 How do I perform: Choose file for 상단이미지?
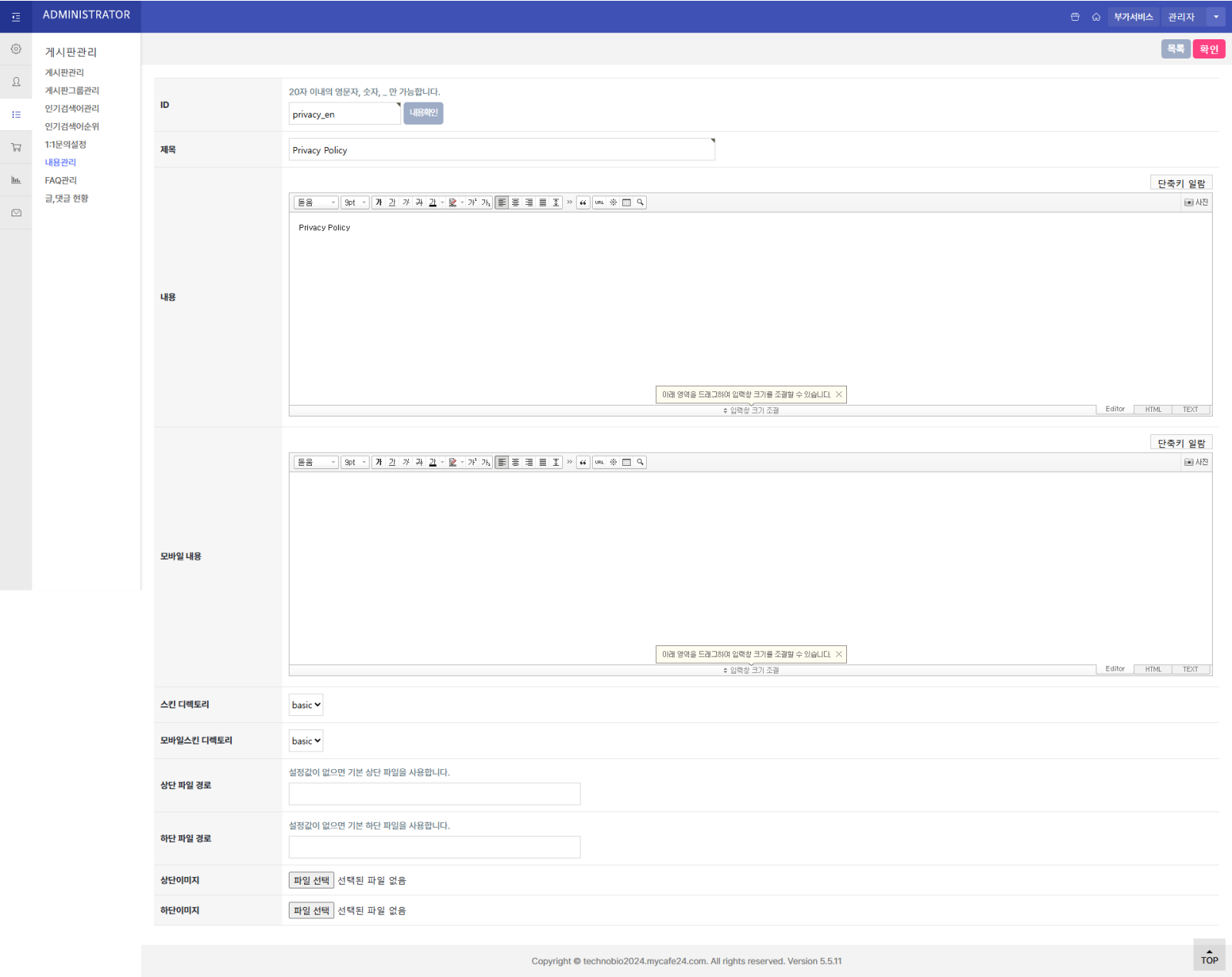(311, 880)
